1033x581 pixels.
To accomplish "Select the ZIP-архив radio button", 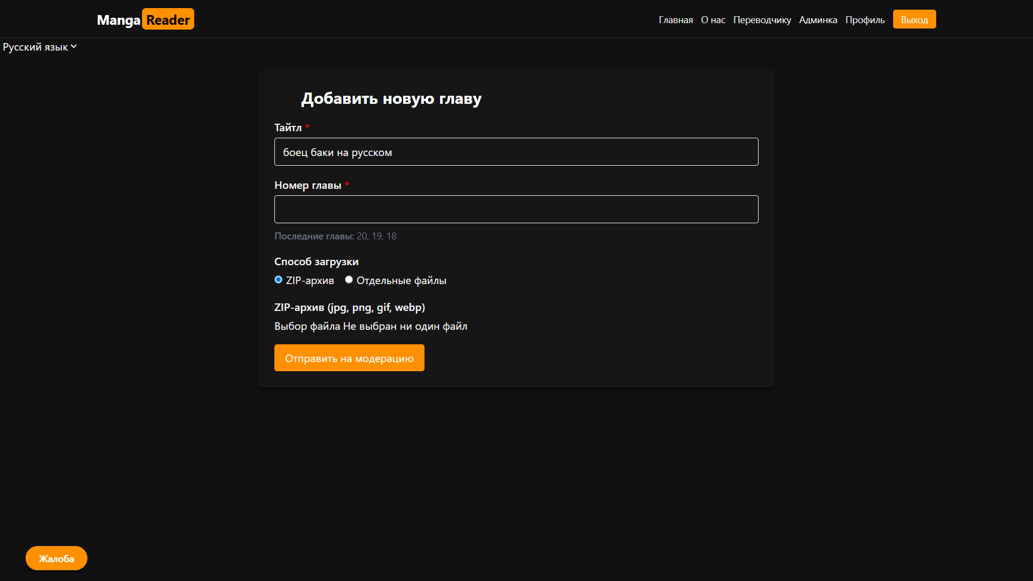I will 278,280.
